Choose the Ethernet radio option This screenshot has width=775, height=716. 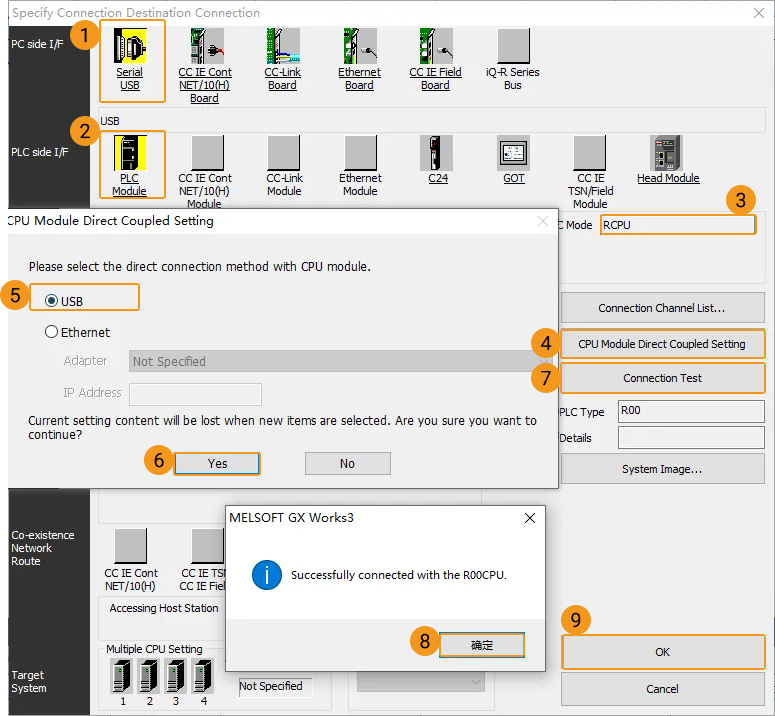pyautogui.click(x=52, y=332)
